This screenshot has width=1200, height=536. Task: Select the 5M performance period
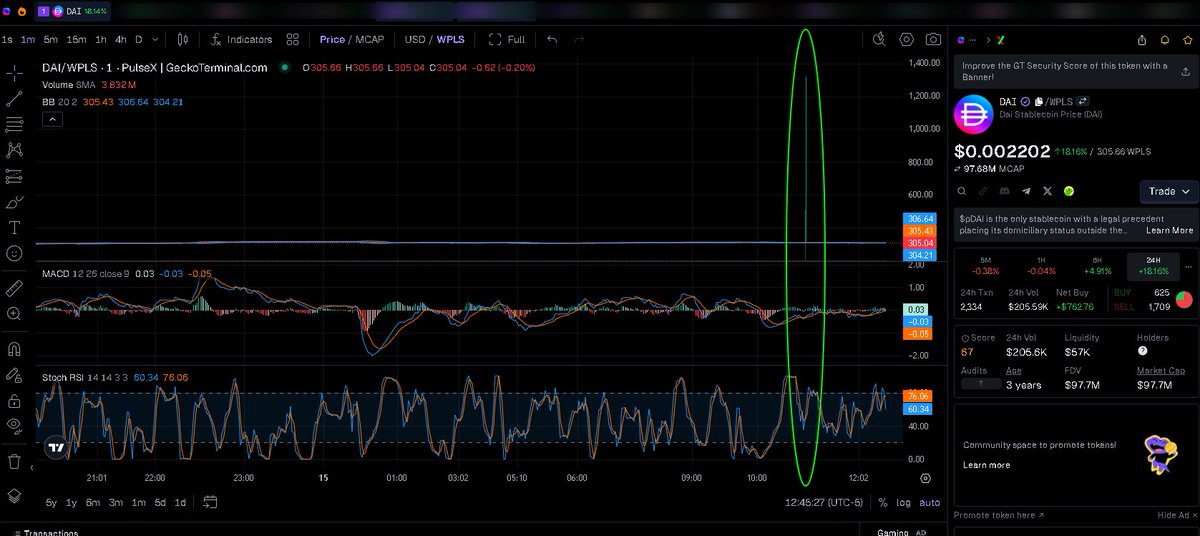click(x=985, y=265)
